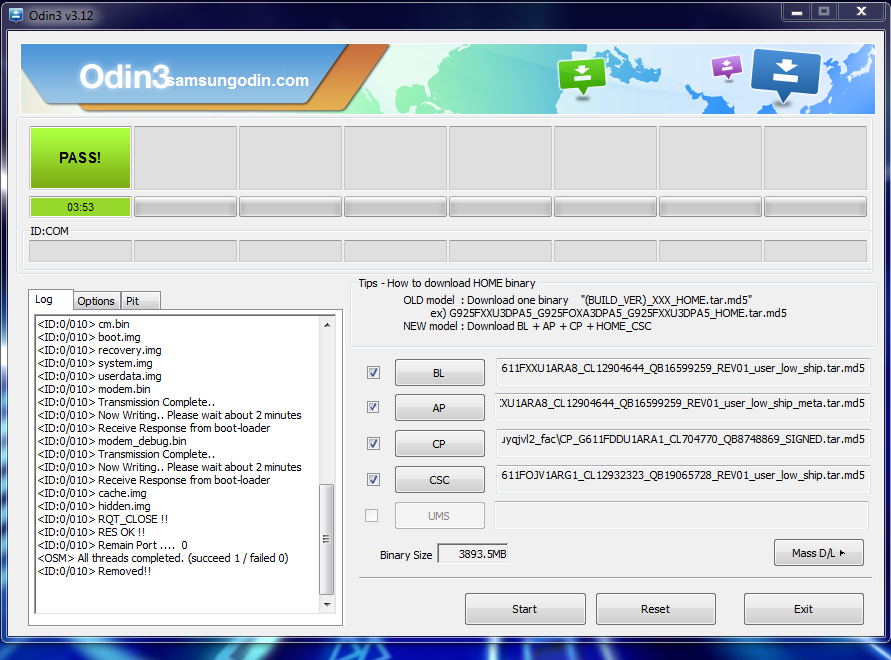
Task: Uncheck the BL file checkbox
Action: point(373,372)
